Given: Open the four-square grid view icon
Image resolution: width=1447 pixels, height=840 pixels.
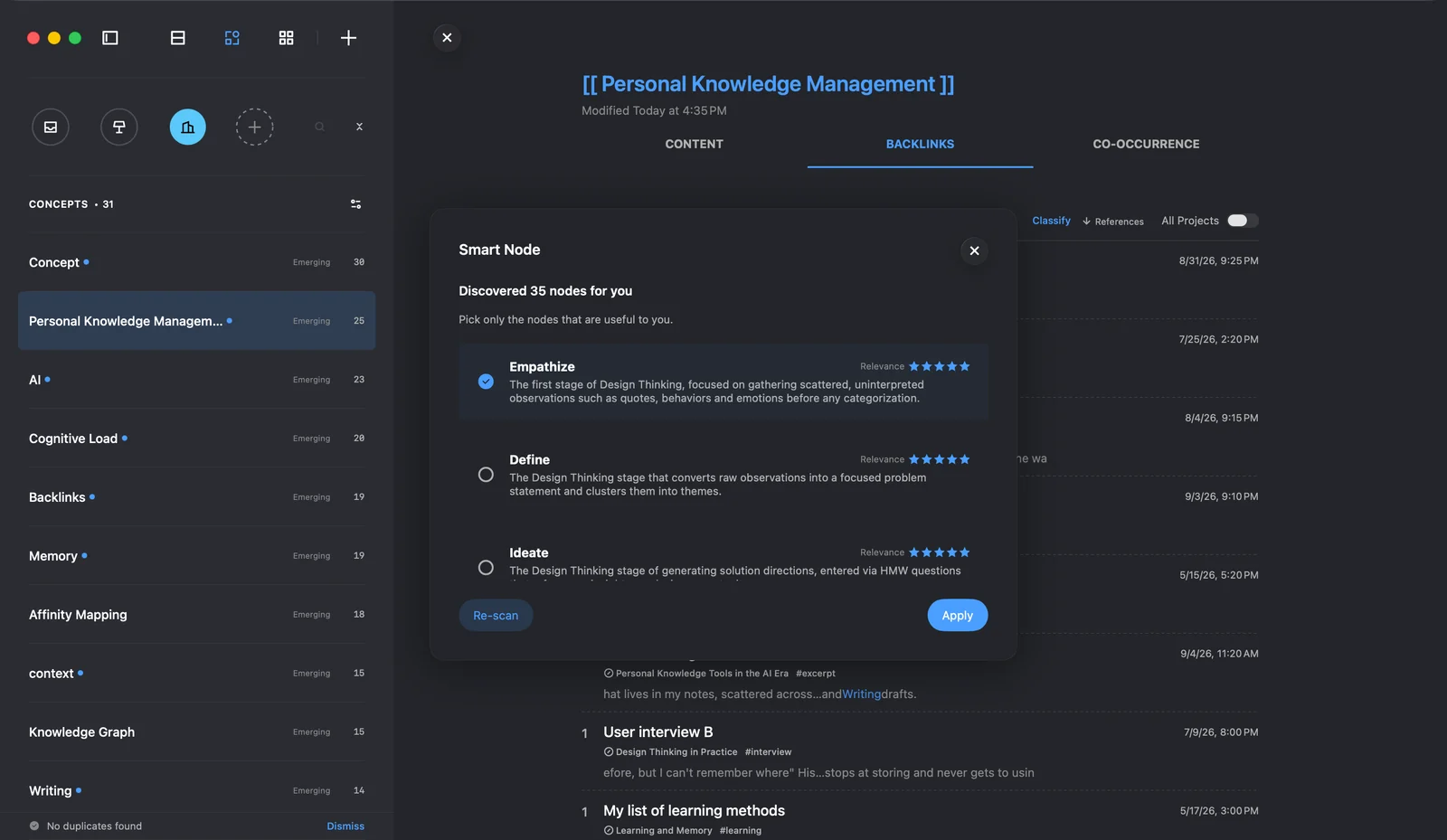Looking at the screenshot, I should click(286, 38).
